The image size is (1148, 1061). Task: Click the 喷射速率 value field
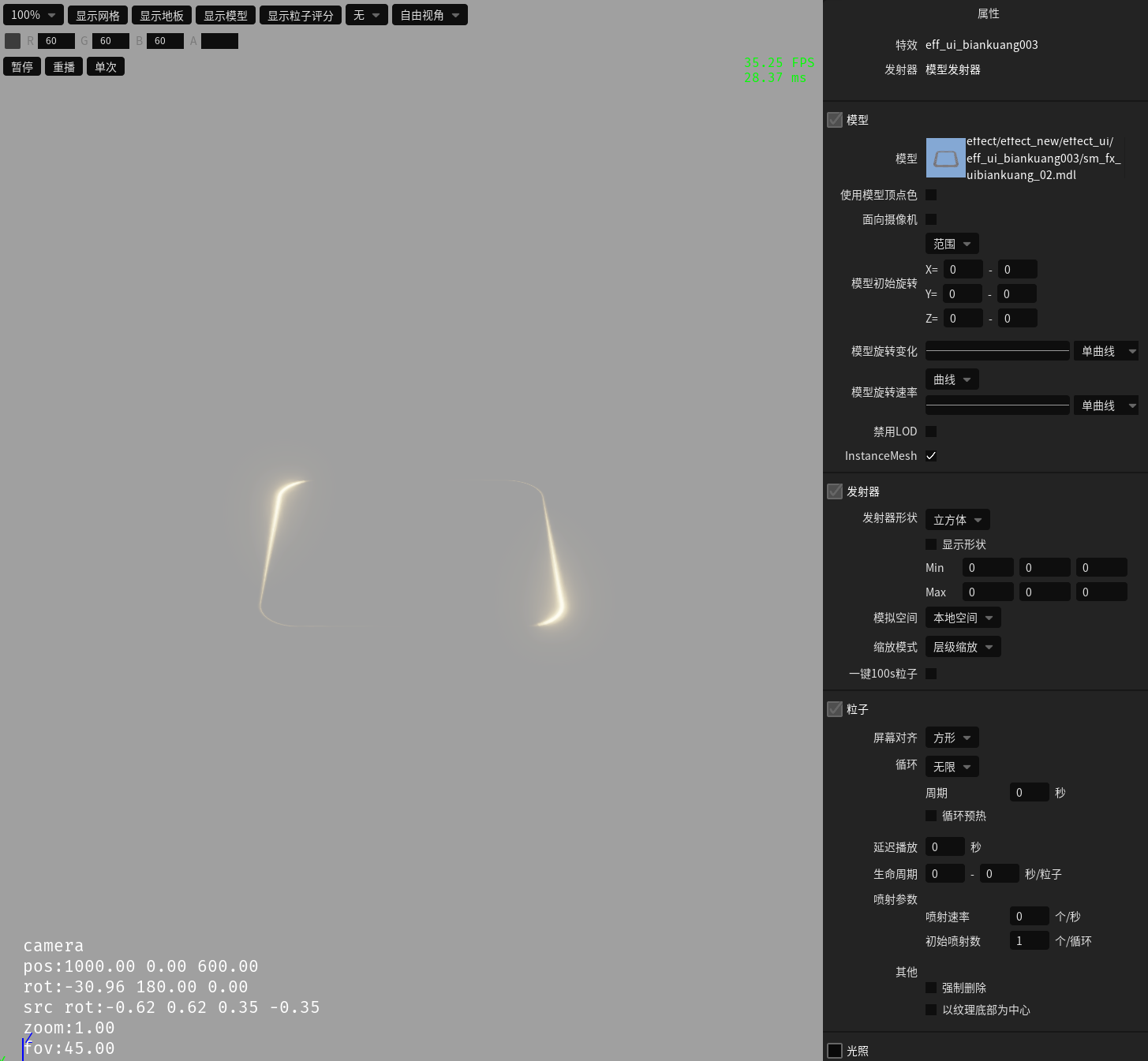(1030, 917)
